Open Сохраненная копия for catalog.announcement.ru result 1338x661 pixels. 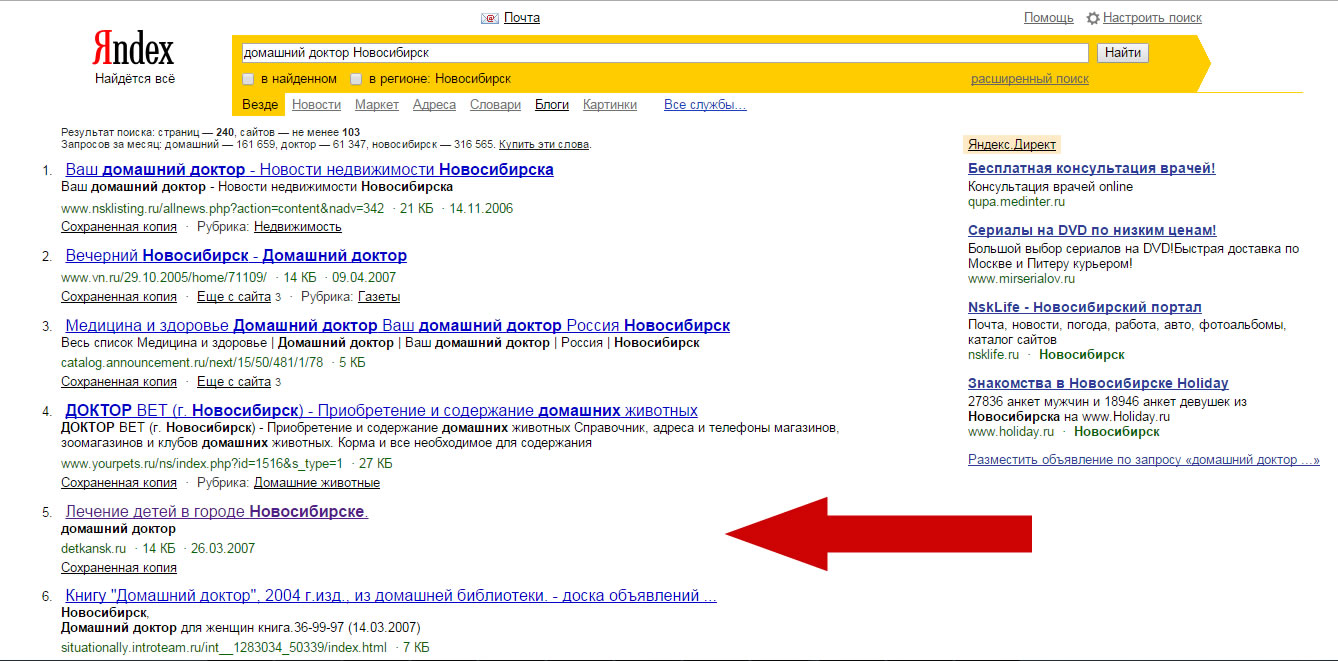tap(119, 382)
